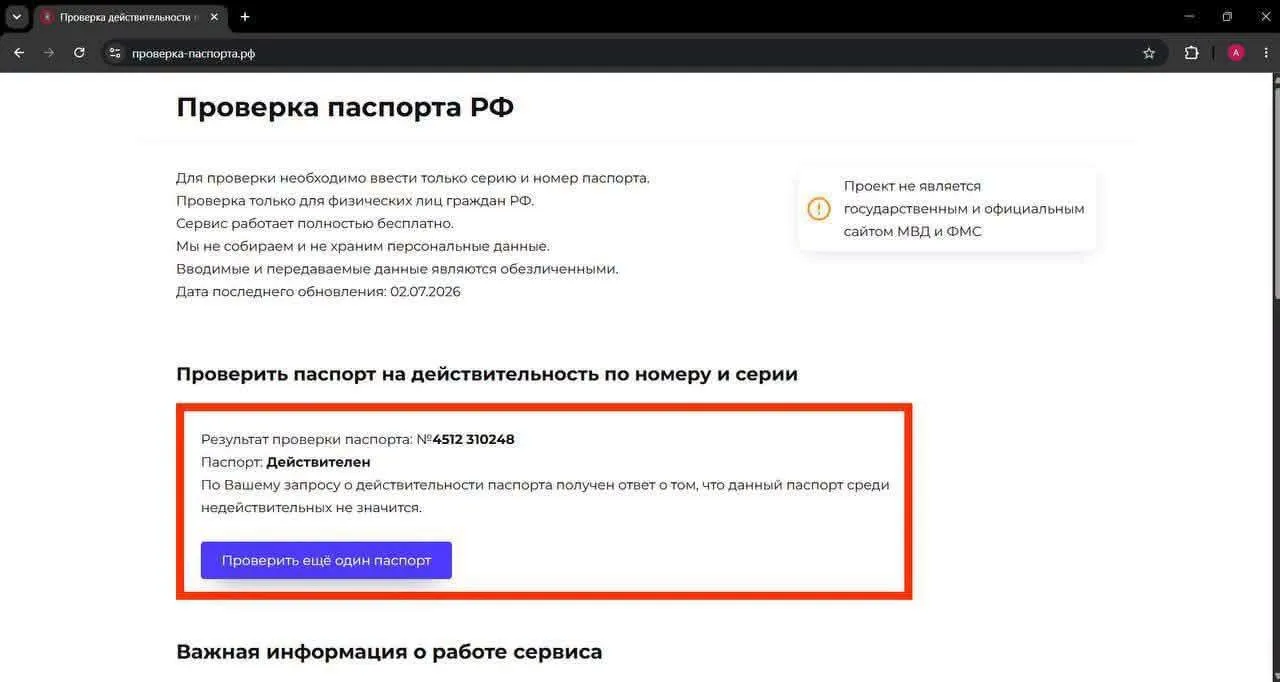Open site information icon in address bar

click(115, 53)
